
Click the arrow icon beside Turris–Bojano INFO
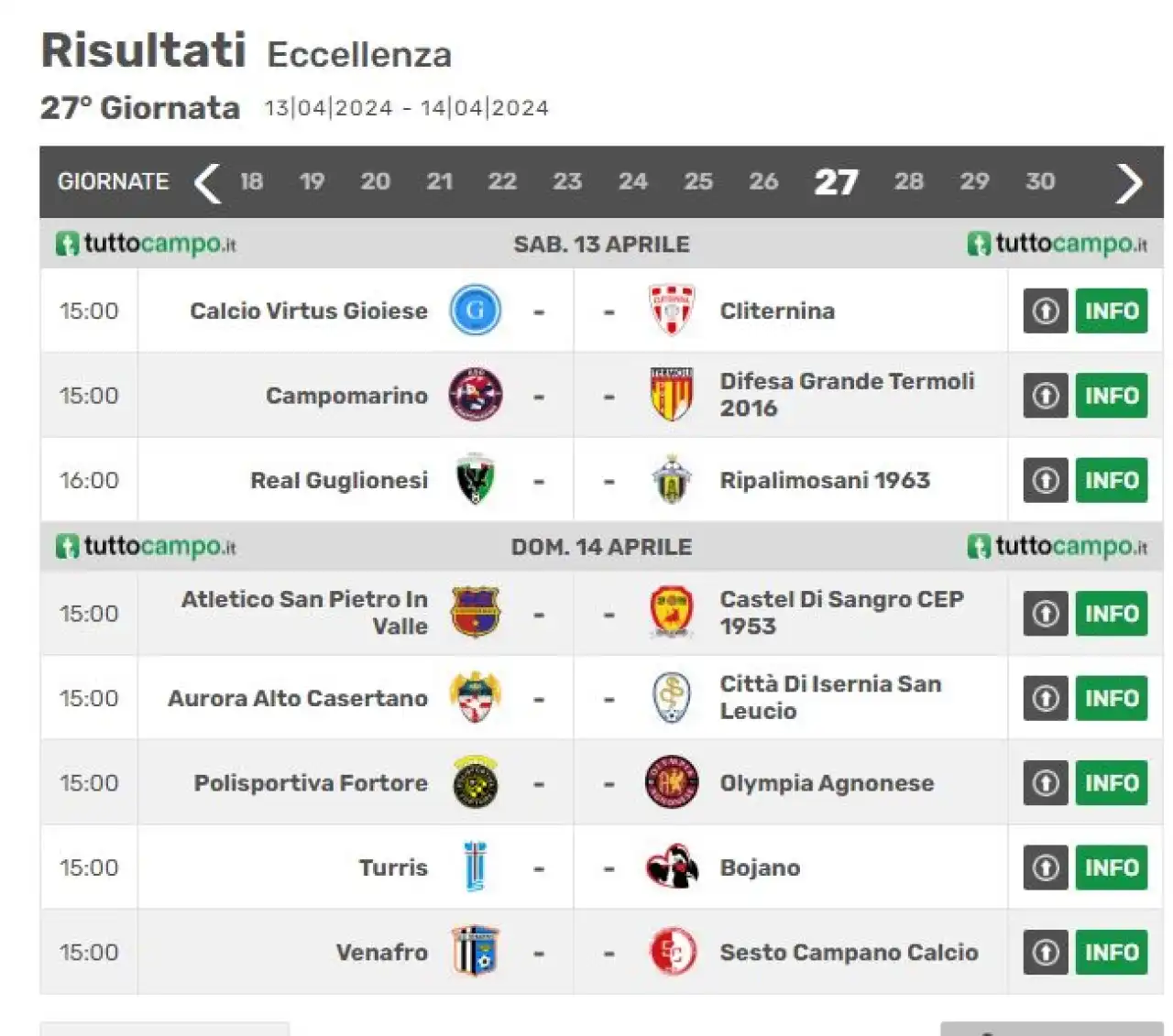coord(1046,867)
